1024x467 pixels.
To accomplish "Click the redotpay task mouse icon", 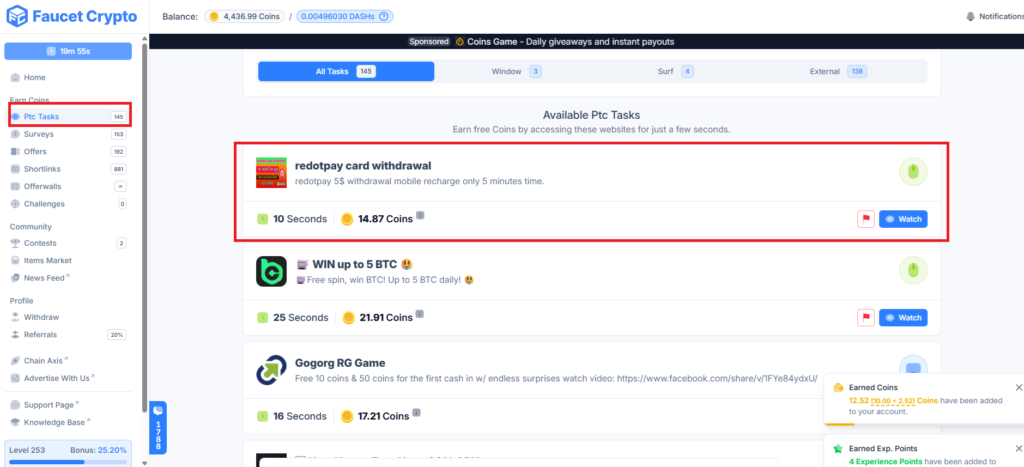I will click(913, 172).
